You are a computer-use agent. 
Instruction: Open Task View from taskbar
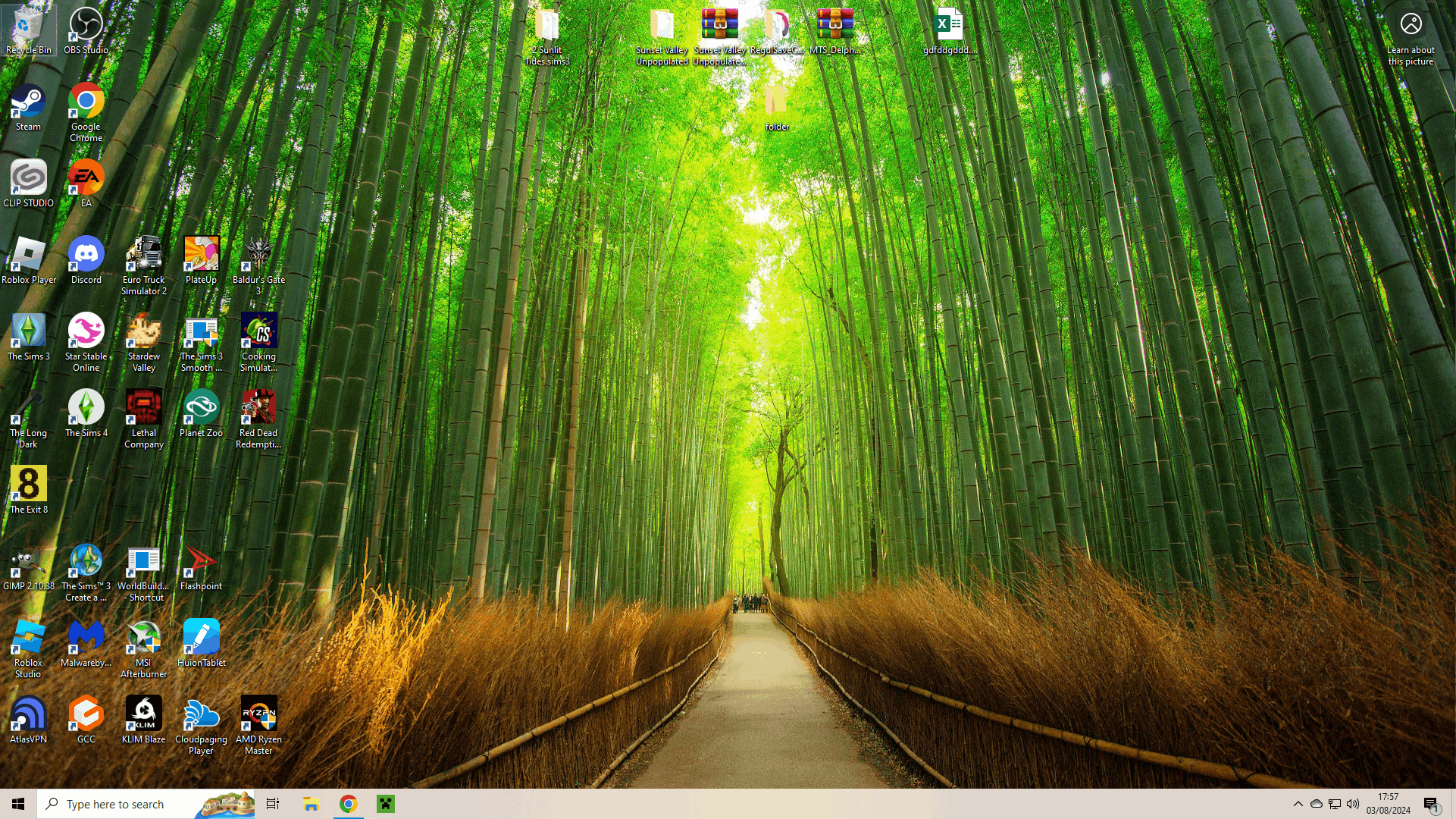point(273,804)
